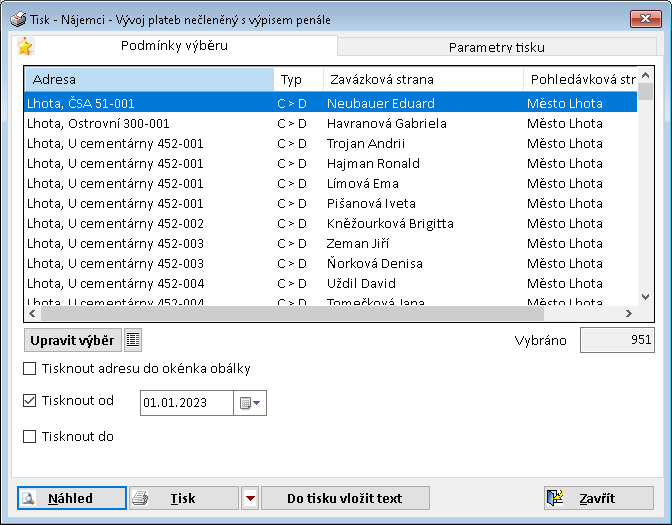The width and height of the screenshot is (672, 525).
Task: Click the Zavázková strana column header
Action: (x=420, y=80)
